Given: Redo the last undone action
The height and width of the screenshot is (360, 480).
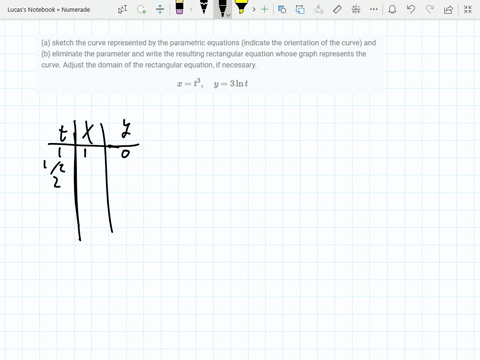Looking at the screenshot, I should [x=430, y=9].
